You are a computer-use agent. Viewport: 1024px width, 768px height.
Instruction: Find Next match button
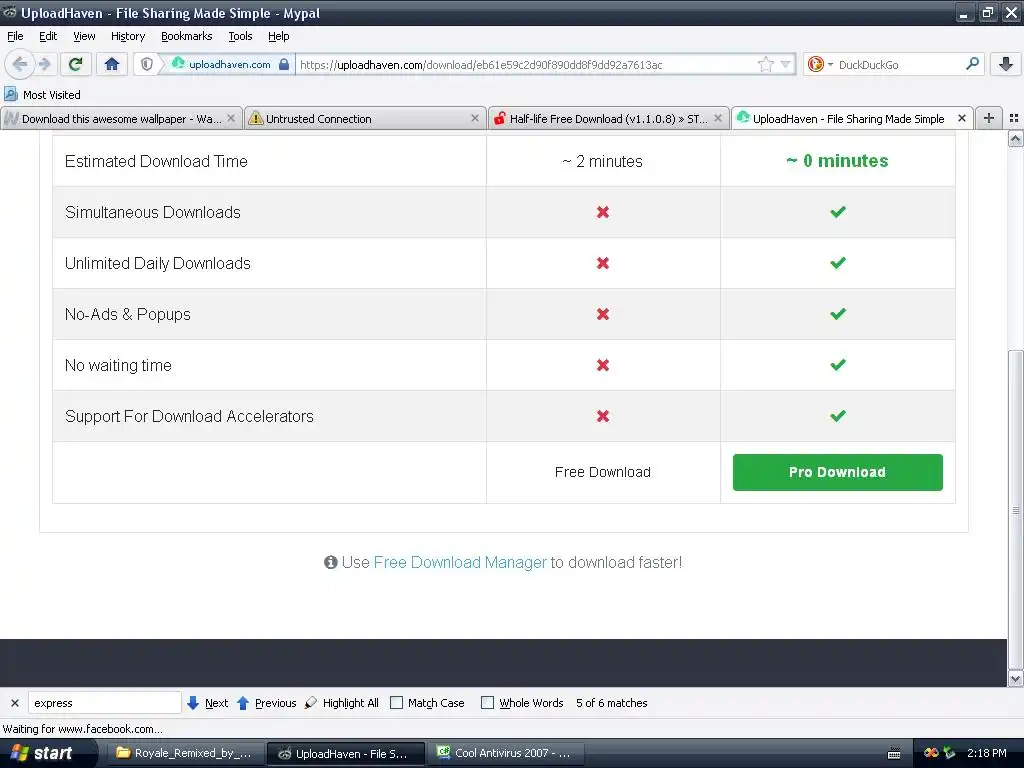pyautogui.click(x=208, y=703)
